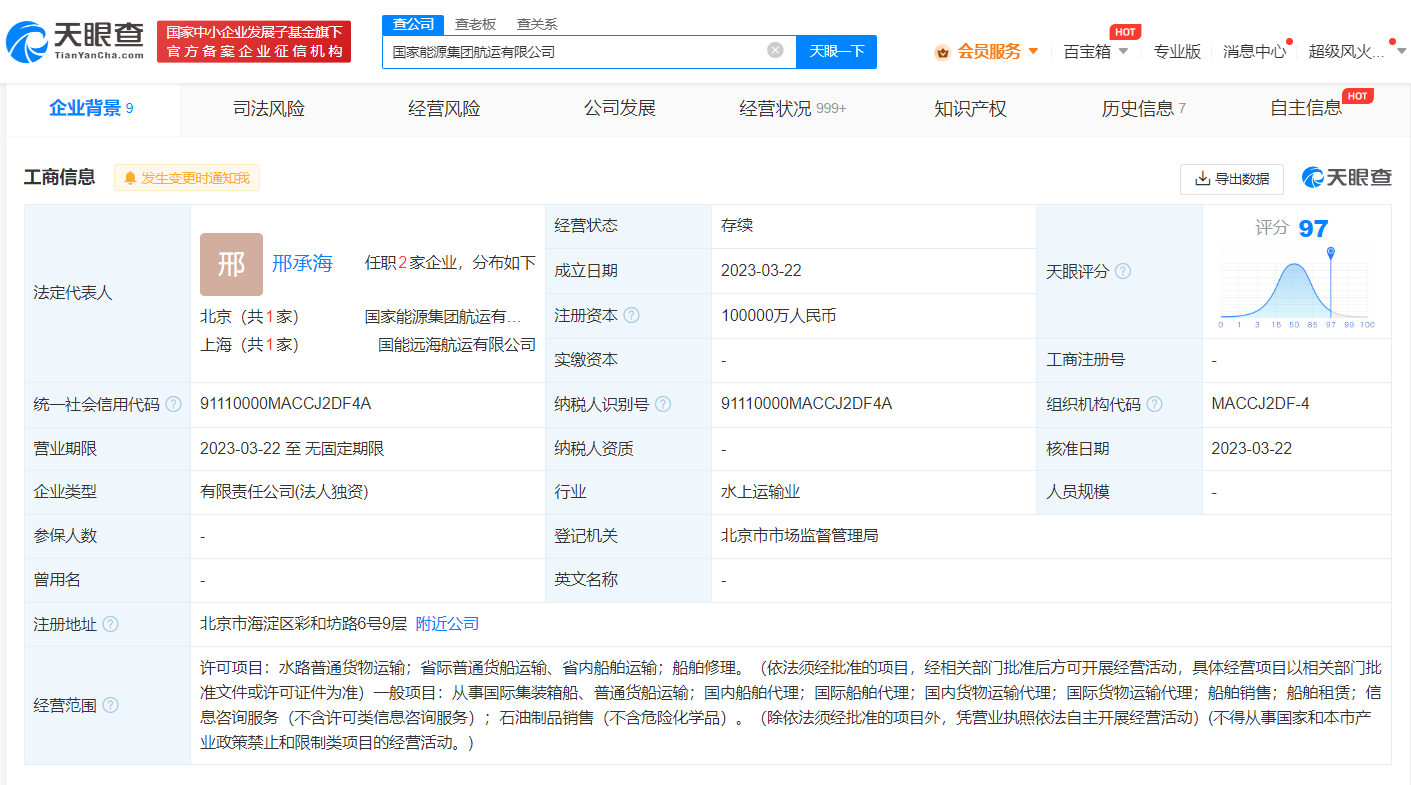Click the question mark beside 天眼评分
This screenshot has width=1411, height=785.
[x=1122, y=271]
